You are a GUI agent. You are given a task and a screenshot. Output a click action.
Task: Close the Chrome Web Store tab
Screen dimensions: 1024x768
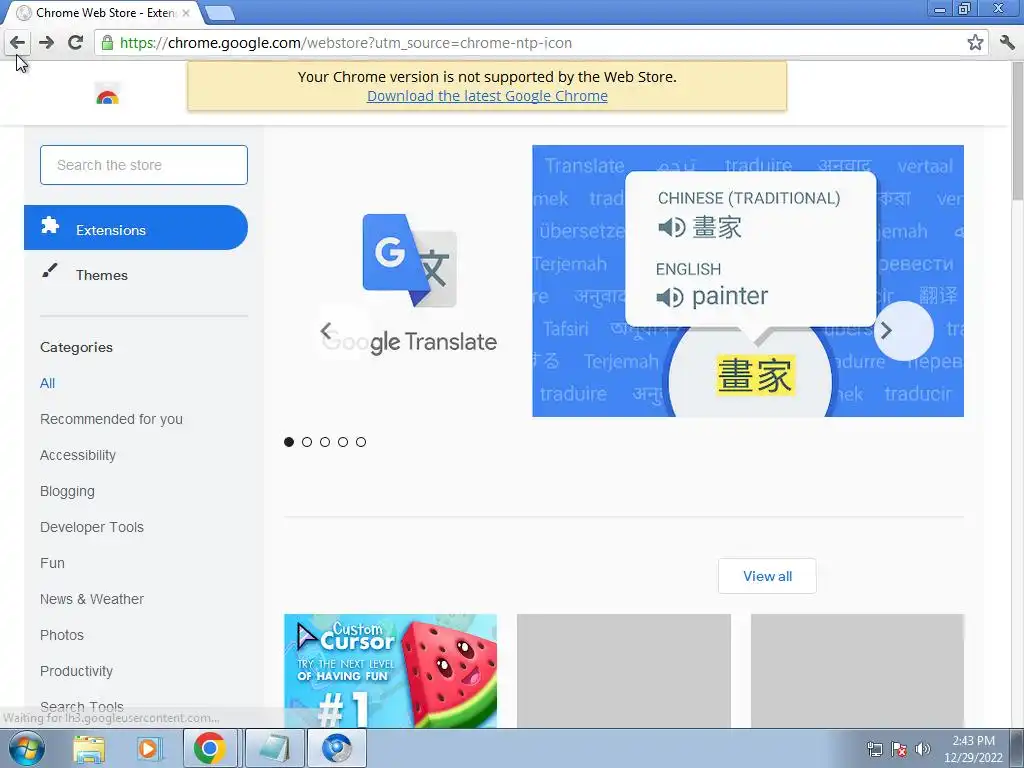[186, 13]
